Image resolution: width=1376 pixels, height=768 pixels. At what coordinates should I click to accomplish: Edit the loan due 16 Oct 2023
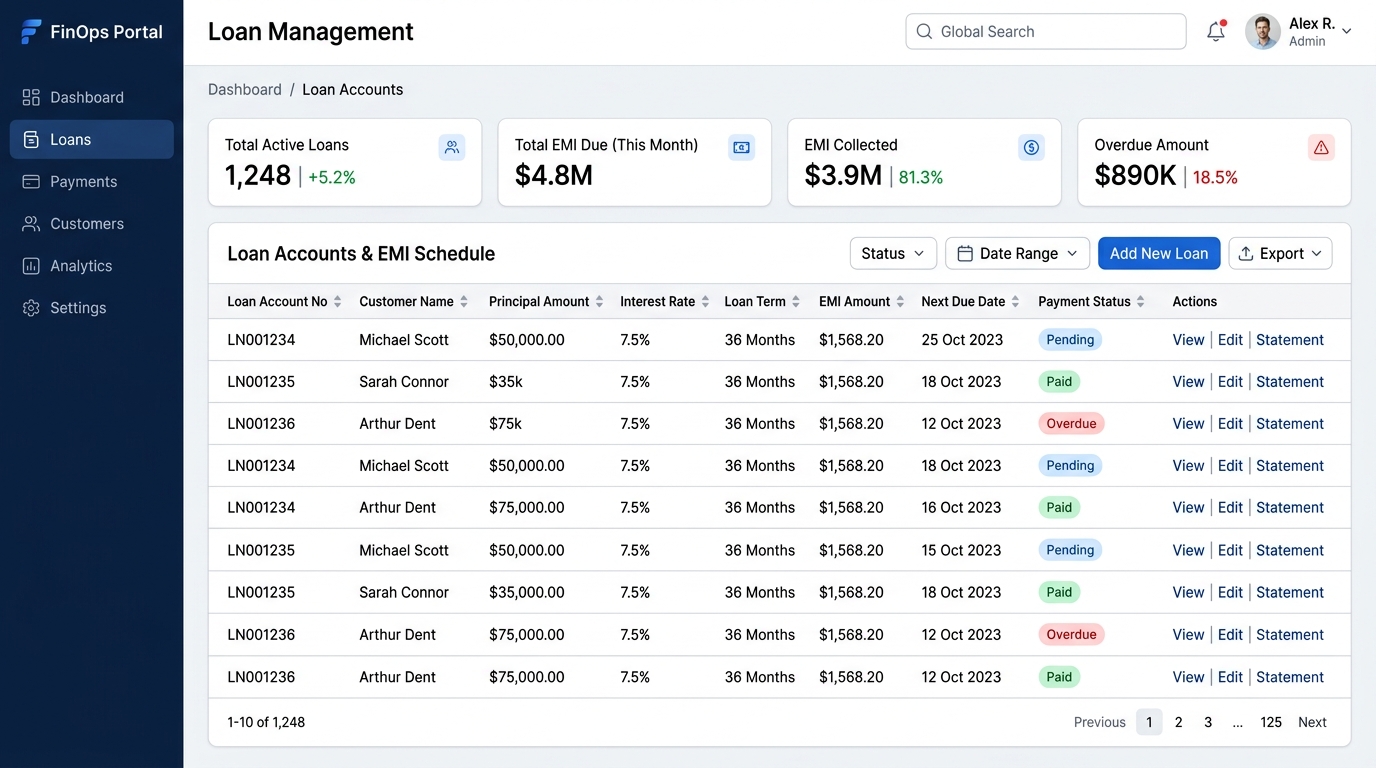tap(1230, 508)
